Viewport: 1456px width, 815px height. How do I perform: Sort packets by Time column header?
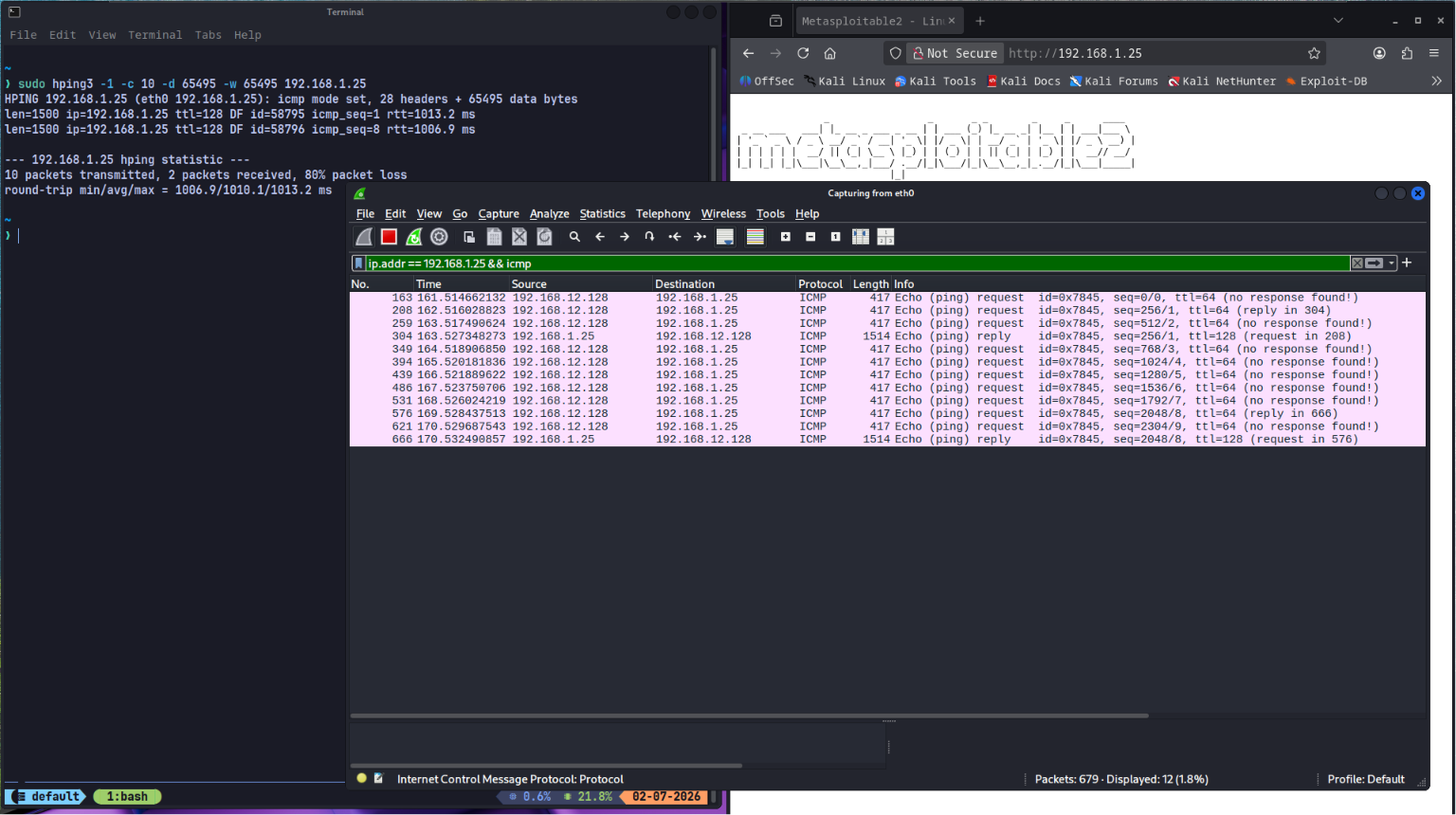point(461,284)
